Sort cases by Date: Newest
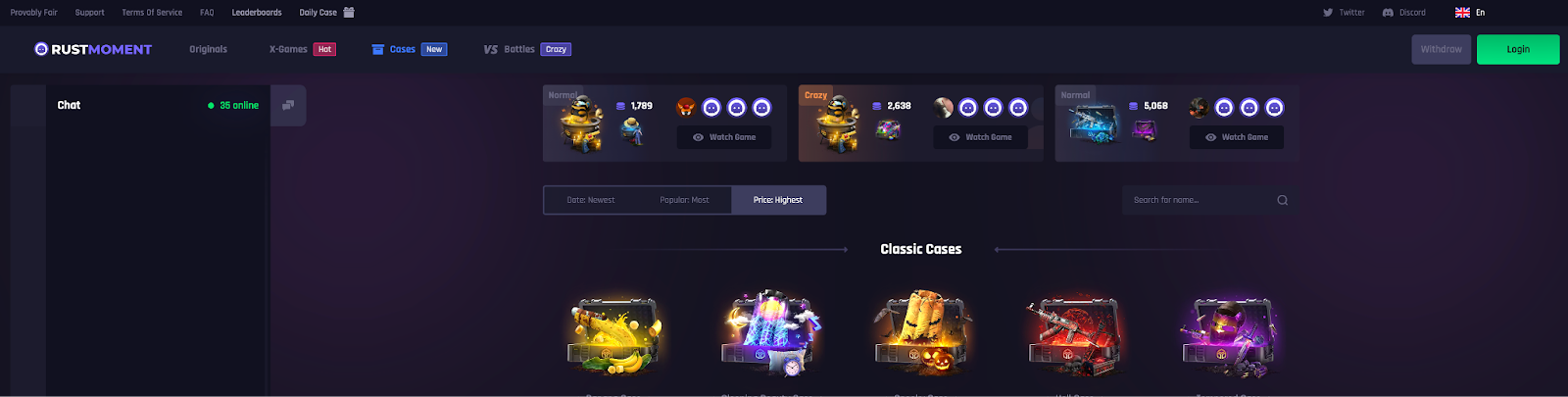The width and height of the screenshot is (1568, 397). click(x=591, y=200)
